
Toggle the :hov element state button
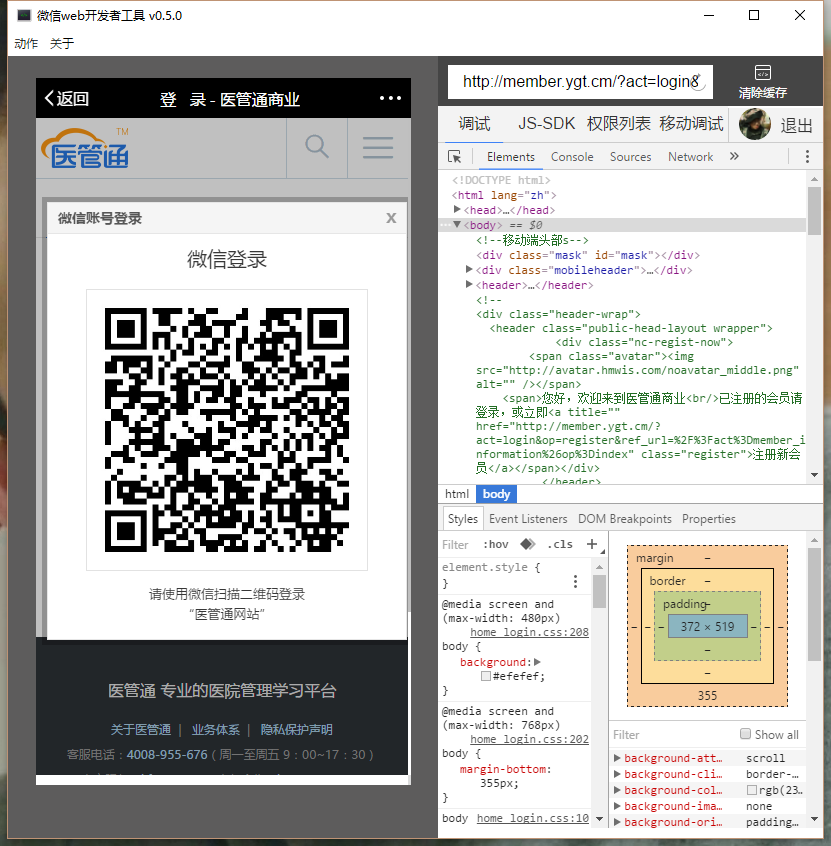pyautogui.click(x=495, y=545)
